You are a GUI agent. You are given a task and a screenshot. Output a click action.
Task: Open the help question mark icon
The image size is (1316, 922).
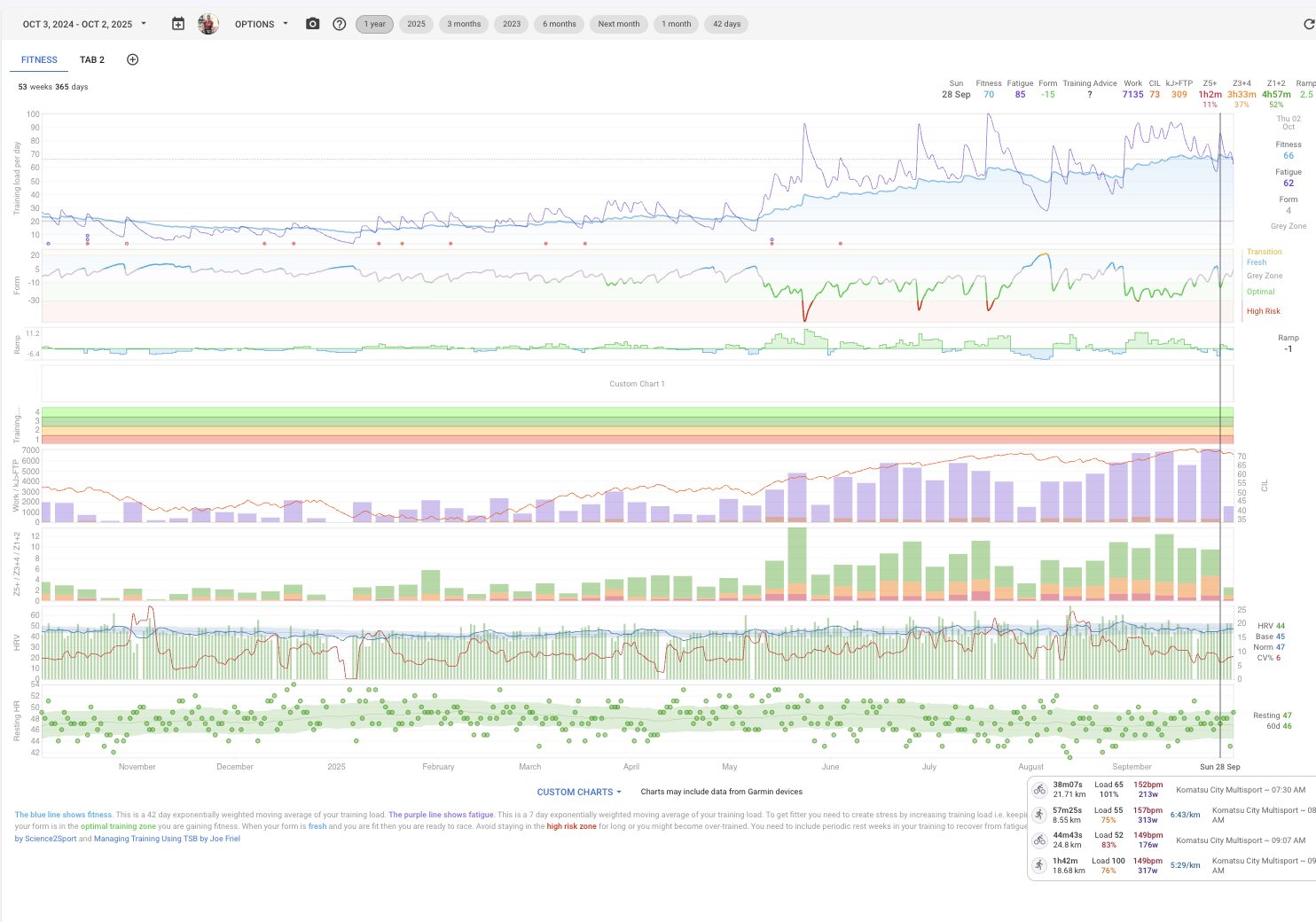(339, 24)
